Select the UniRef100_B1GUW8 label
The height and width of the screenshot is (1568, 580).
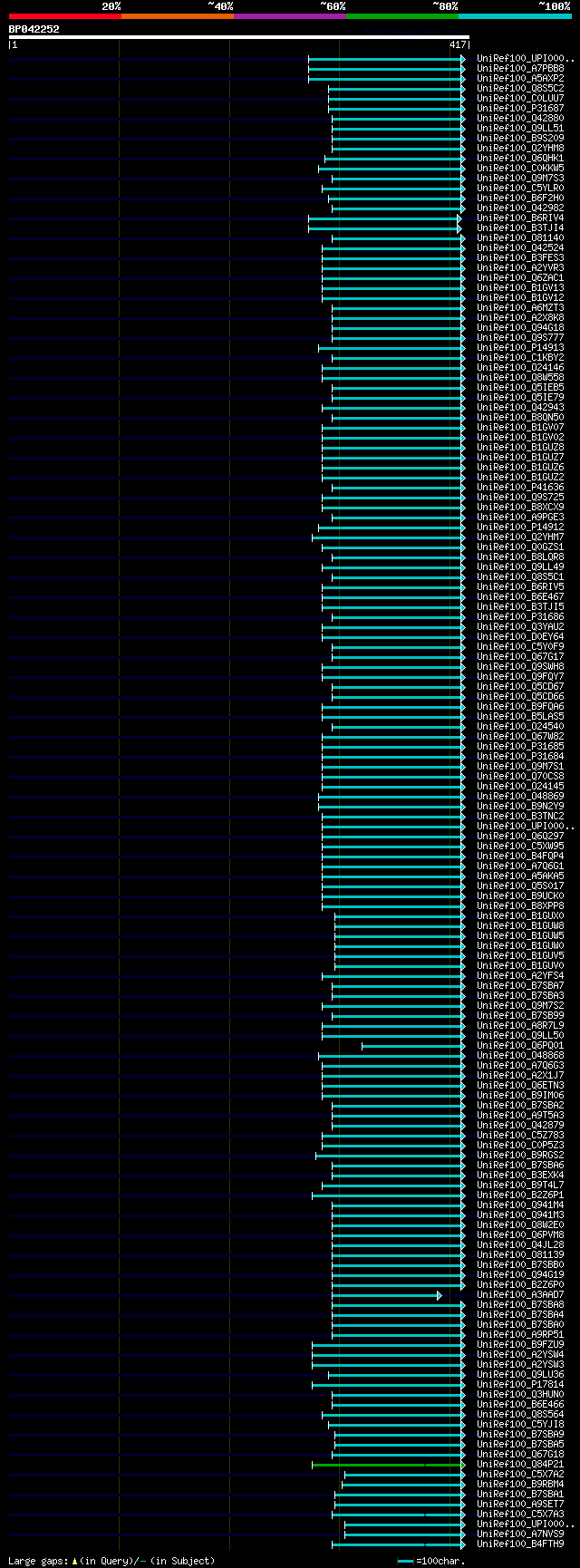(x=520, y=925)
